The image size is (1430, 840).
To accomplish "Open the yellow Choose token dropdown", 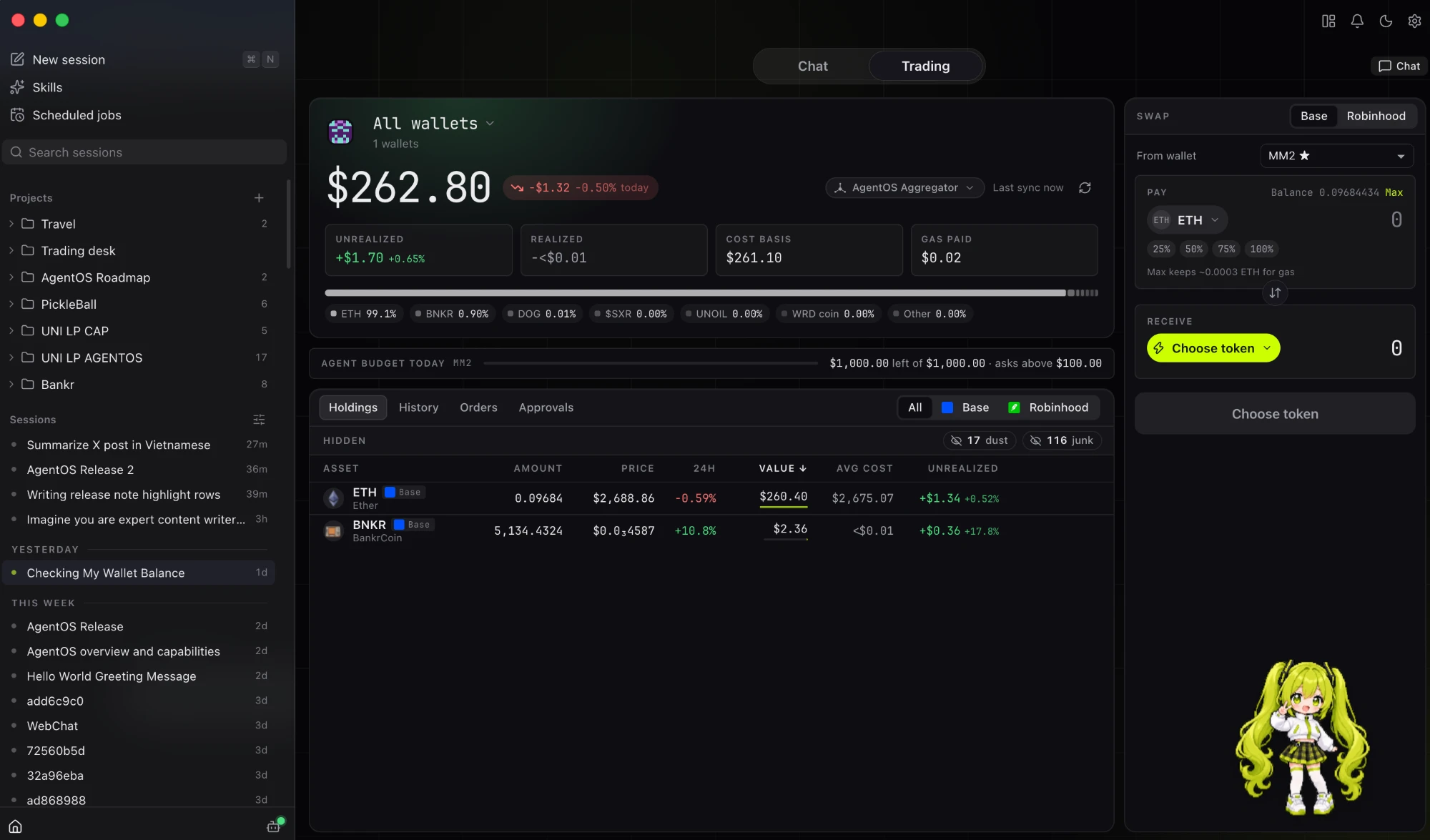I will tap(1213, 348).
